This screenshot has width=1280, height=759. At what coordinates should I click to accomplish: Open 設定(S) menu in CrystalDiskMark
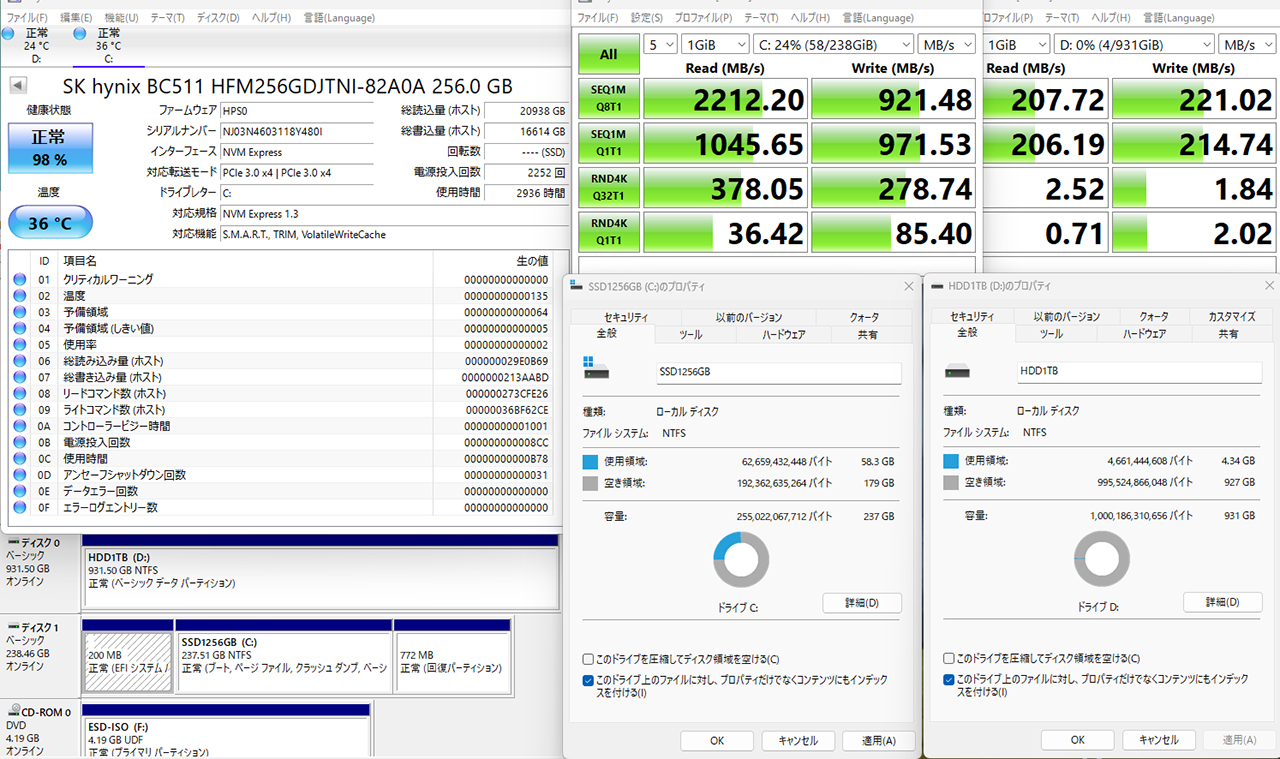(x=647, y=18)
